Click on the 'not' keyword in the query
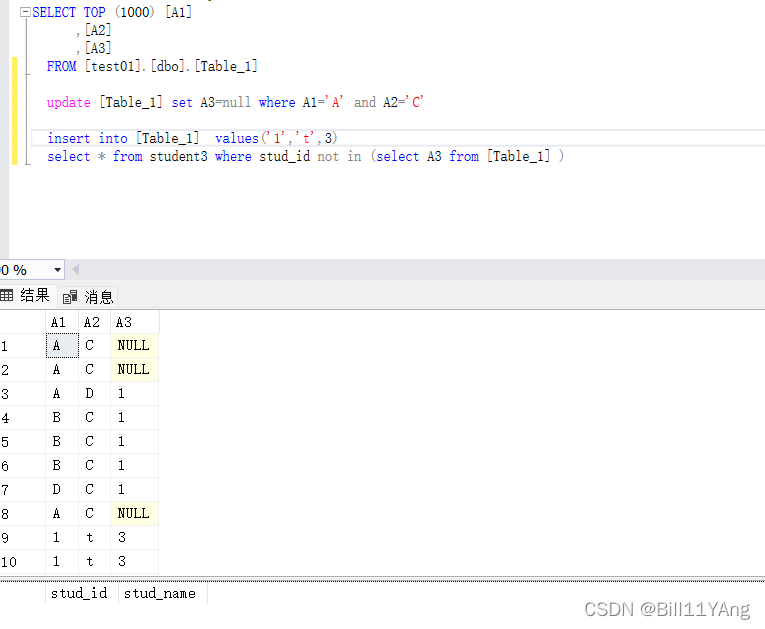 [328, 156]
